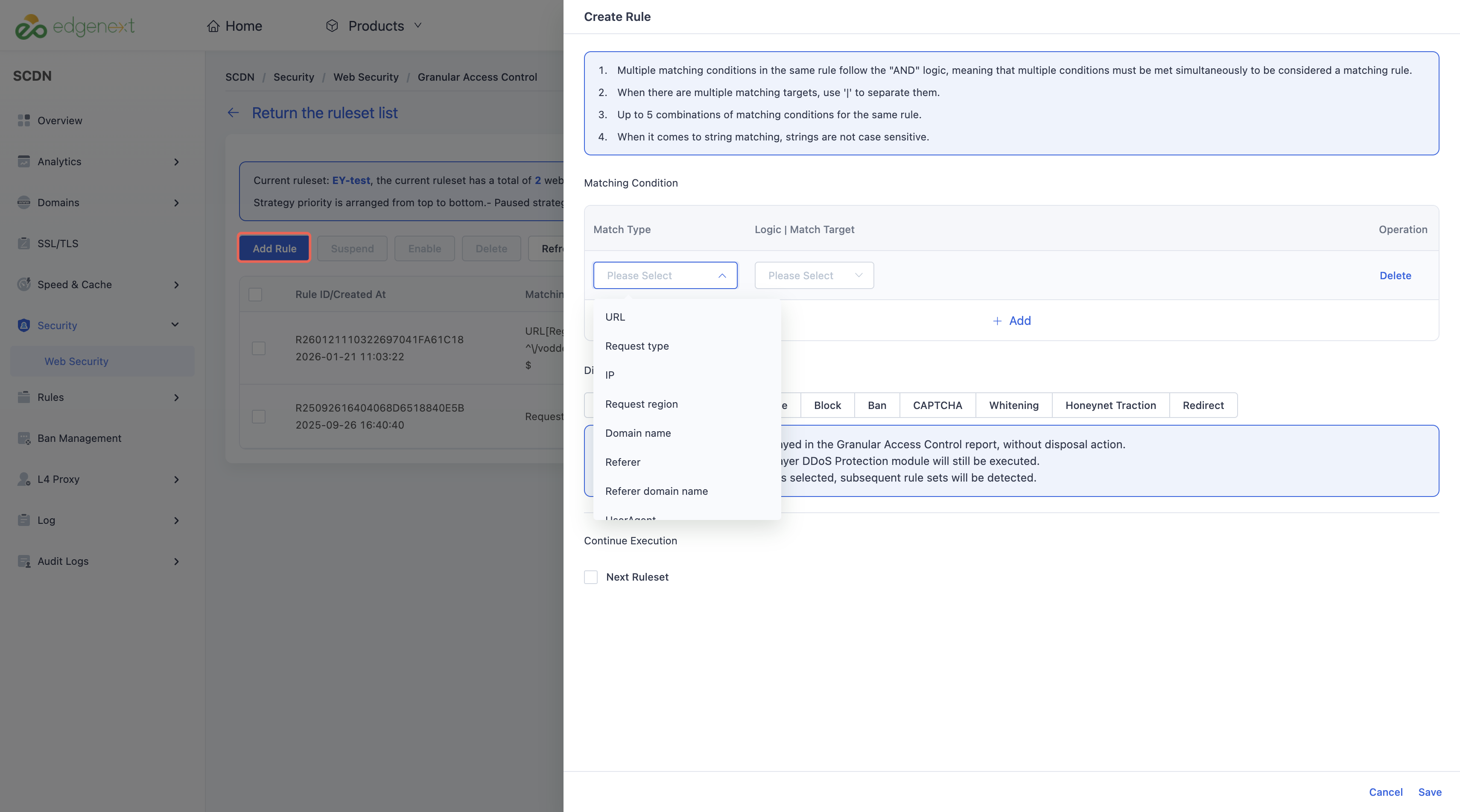Expand the Audit Logs submenu arrow
Viewport: 1460px width, 812px height.
(x=176, y=561)
